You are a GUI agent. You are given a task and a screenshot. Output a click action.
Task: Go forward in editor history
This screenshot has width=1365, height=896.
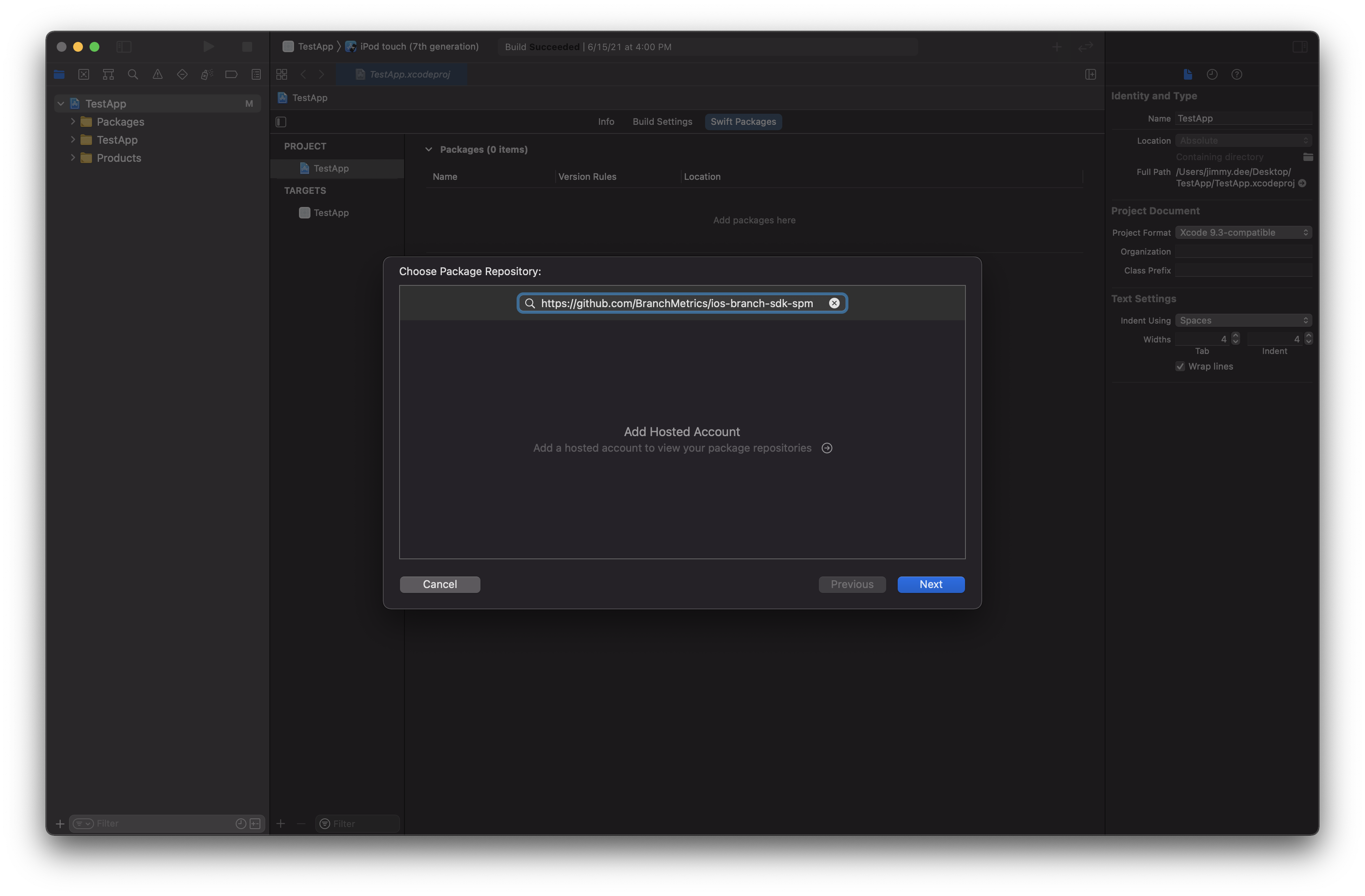[322, 75]
